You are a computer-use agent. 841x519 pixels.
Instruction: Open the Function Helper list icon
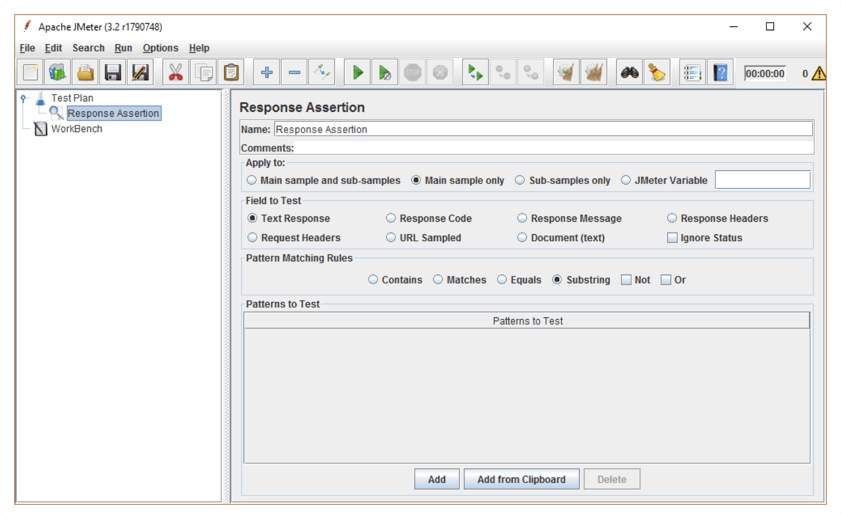click(692, 72)
